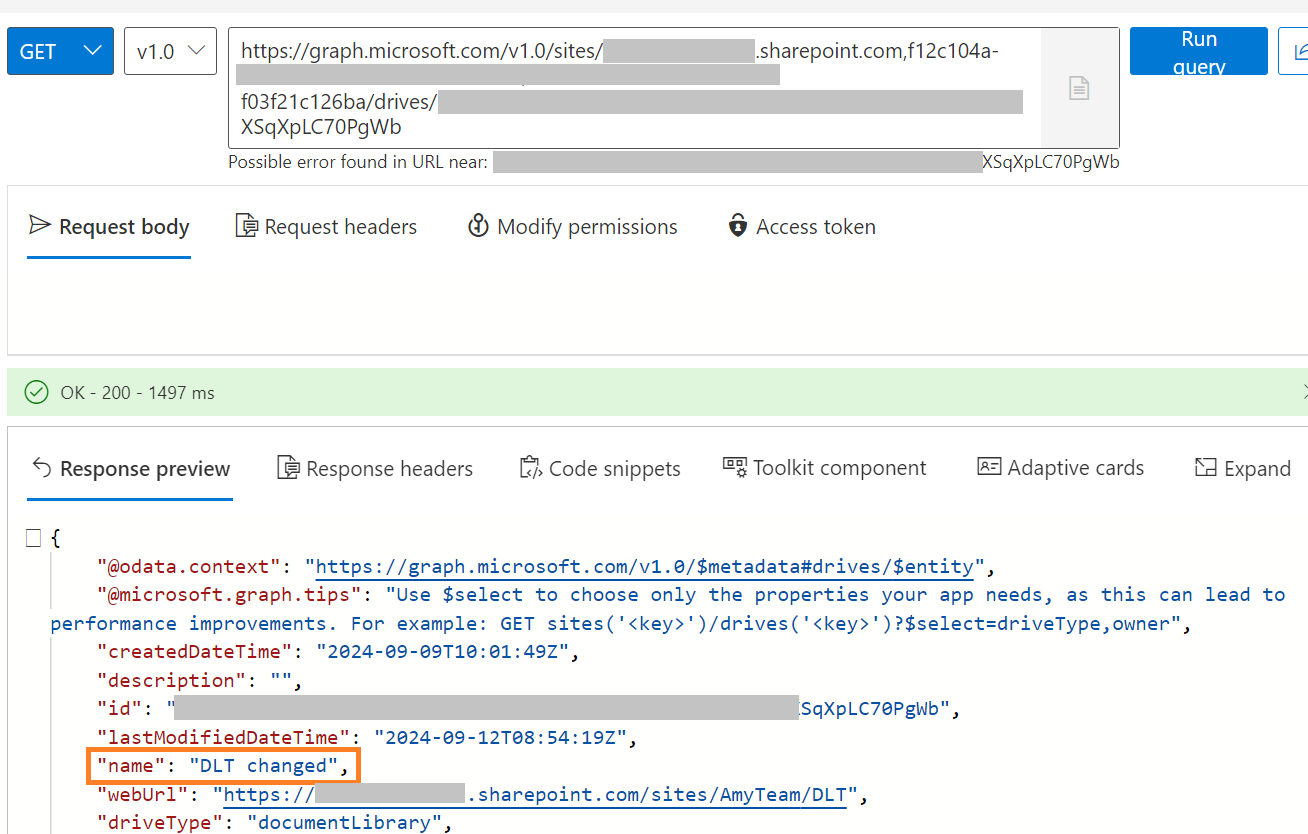The height and width of the screenshot is (834, 1308).
Task: Dismiss the OK - 200 status message
Action: 1303,392
